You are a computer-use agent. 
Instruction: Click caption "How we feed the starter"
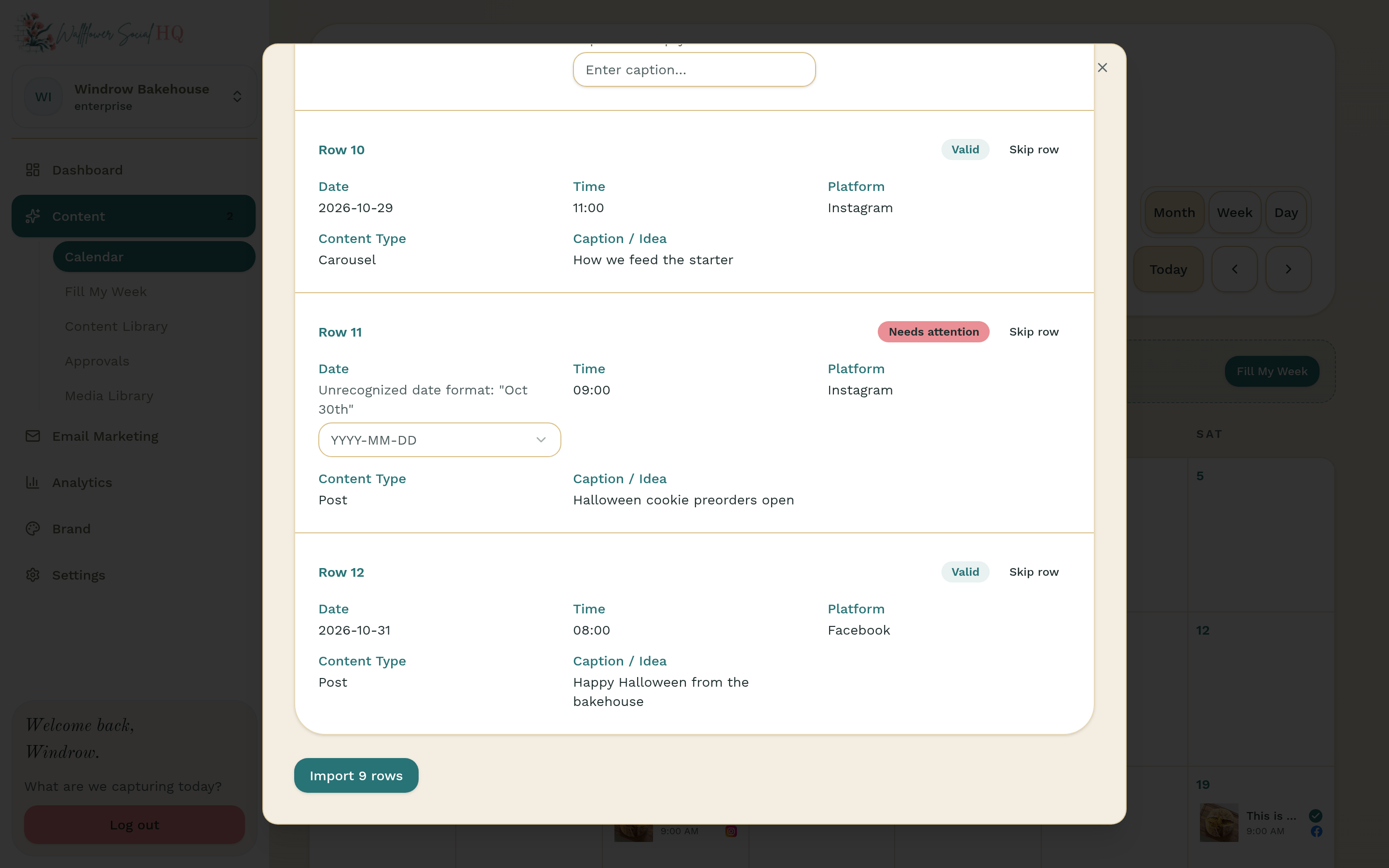coord(653,260)
